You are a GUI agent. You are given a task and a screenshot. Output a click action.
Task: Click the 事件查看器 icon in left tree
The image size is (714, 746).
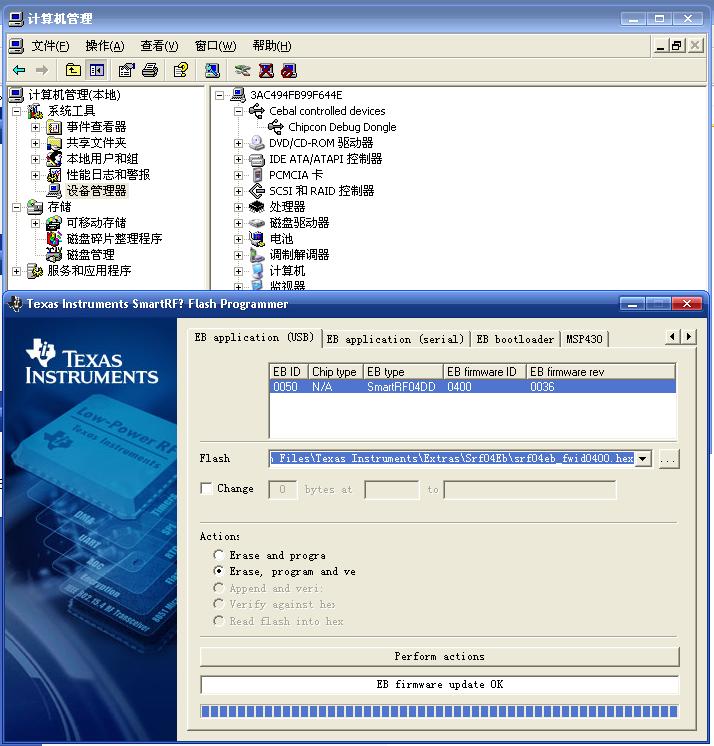point(54,127)
